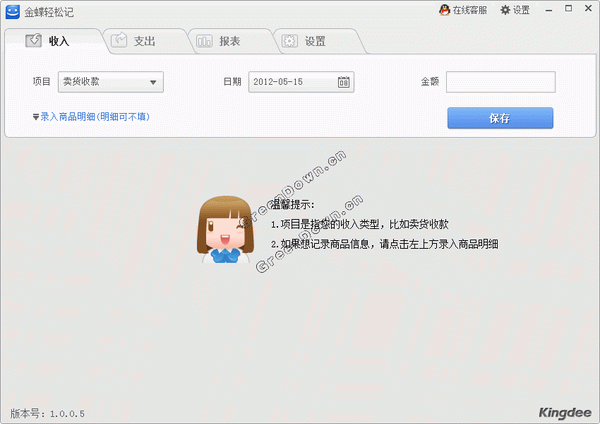600x424 pixels.
Task: Open 在线客服 QQ penguin icon
Action: tap(445, 10)
